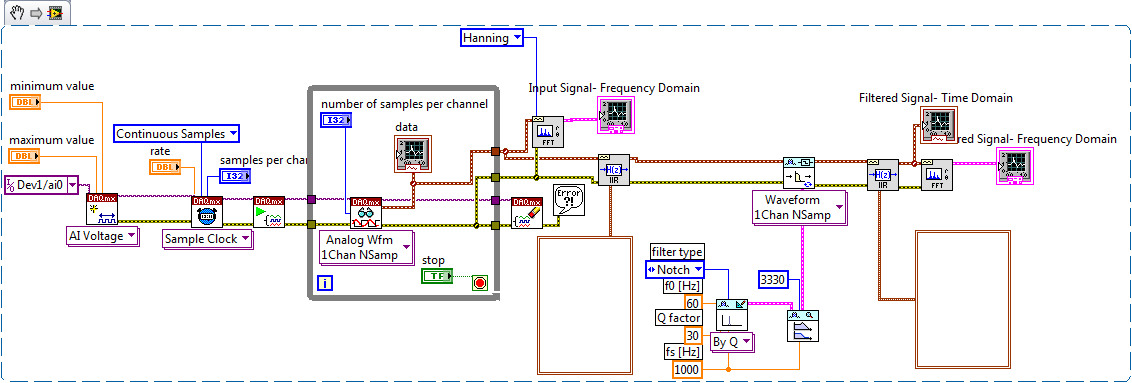Click the filter type label
The image size is (1132, 383).
click(x=676, y=252)
